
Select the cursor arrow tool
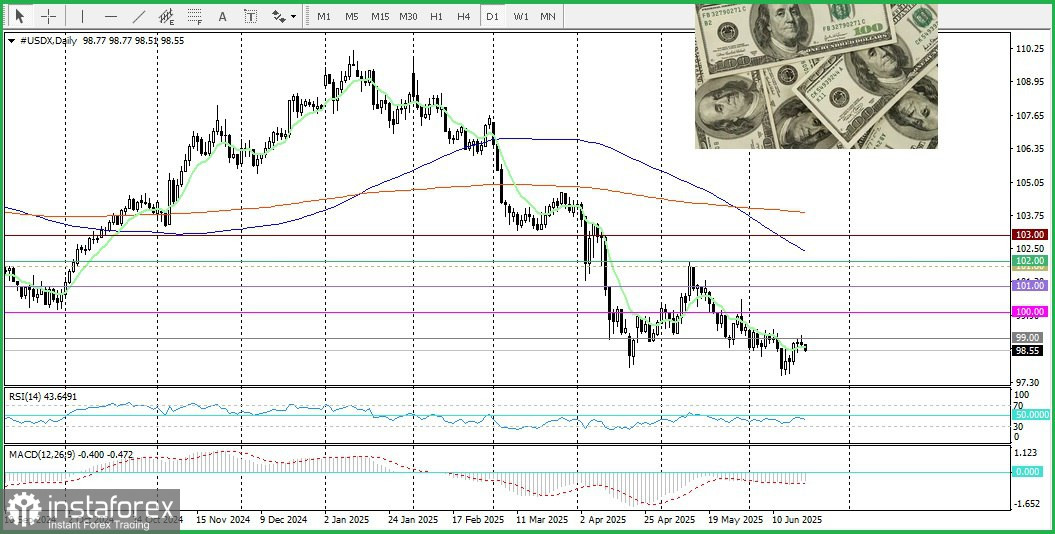click(19, 15)
